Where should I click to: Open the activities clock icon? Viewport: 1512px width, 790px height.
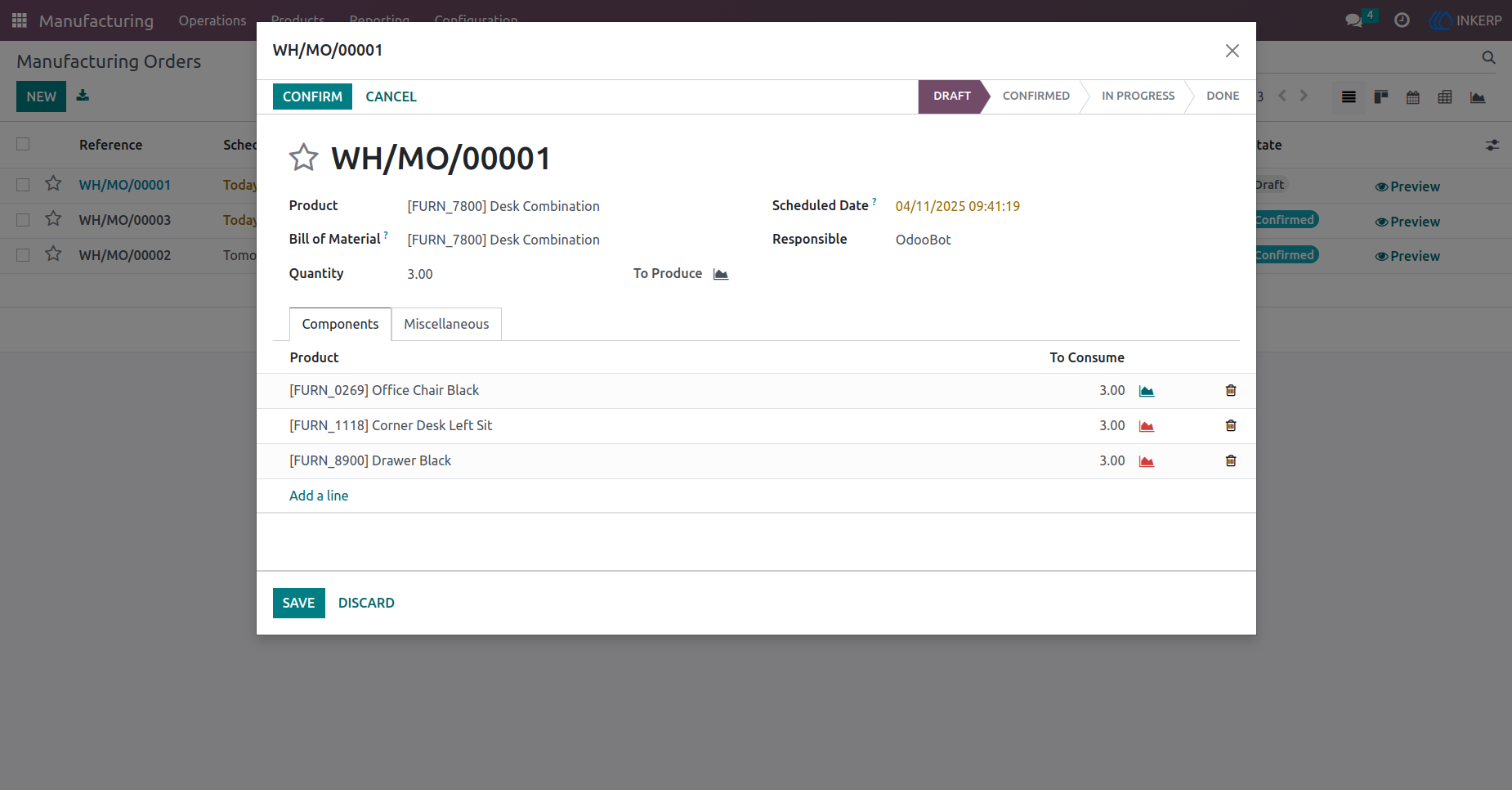coord(1402,20)
